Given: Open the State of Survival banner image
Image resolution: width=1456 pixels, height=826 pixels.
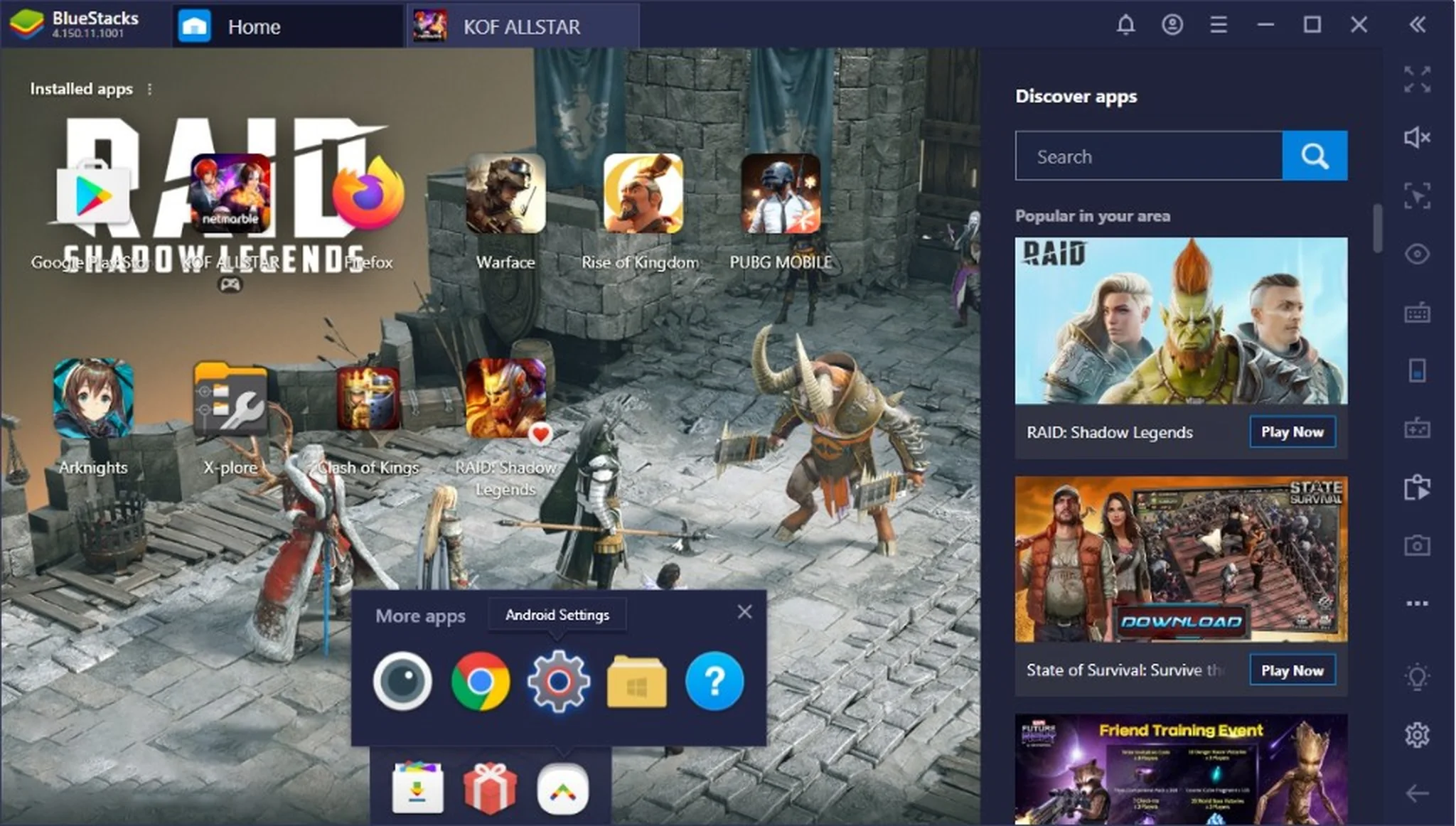Looking at the screenshot, I should [1181, 559].
